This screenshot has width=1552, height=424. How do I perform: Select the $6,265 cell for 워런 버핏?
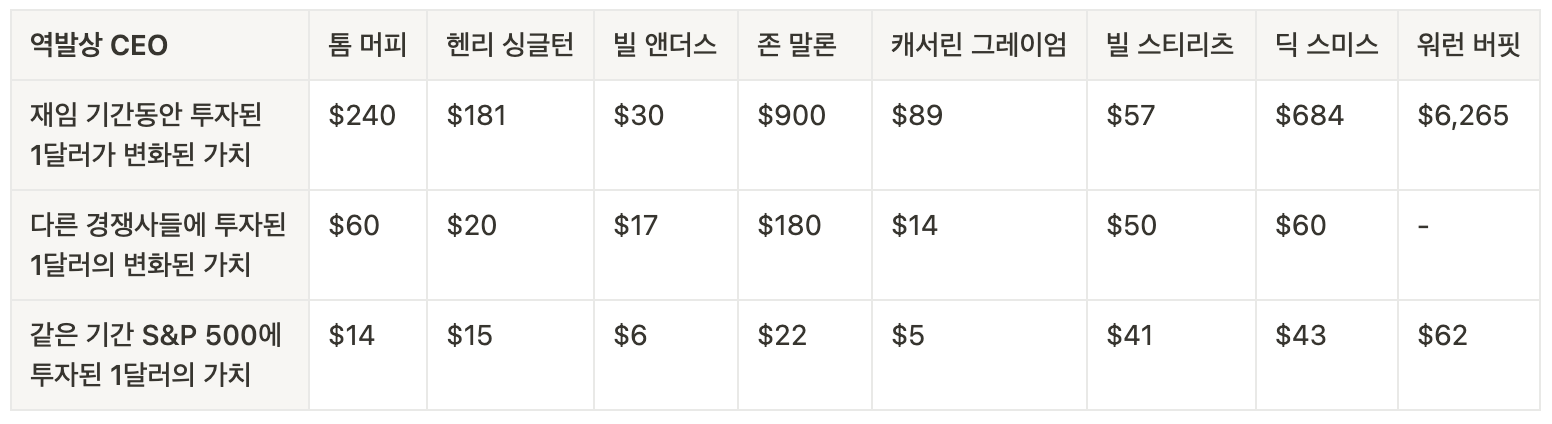[x=1469, y=136]
